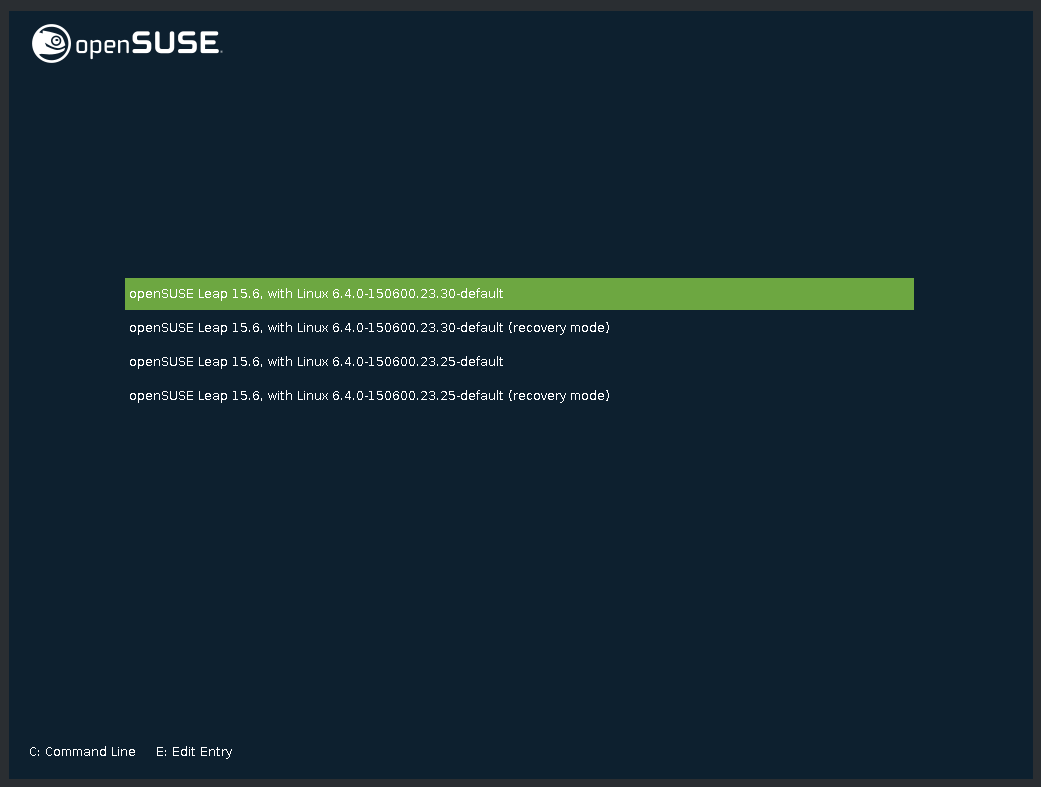
Task: Click "(recovery mode)" text in second entry
Action: [559, 328]
